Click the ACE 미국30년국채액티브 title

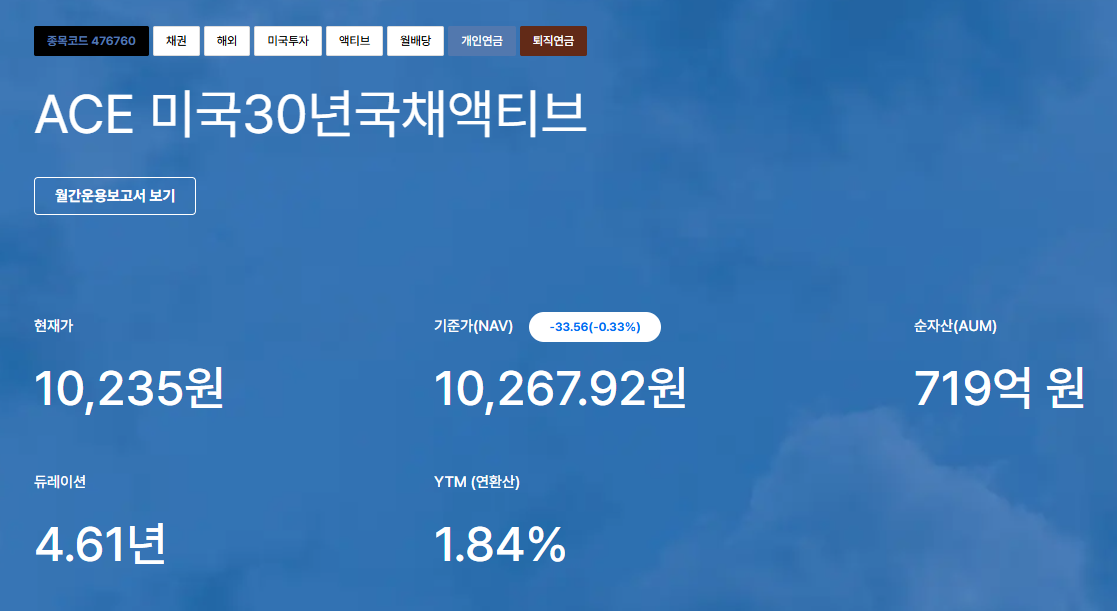click(311, 114)
